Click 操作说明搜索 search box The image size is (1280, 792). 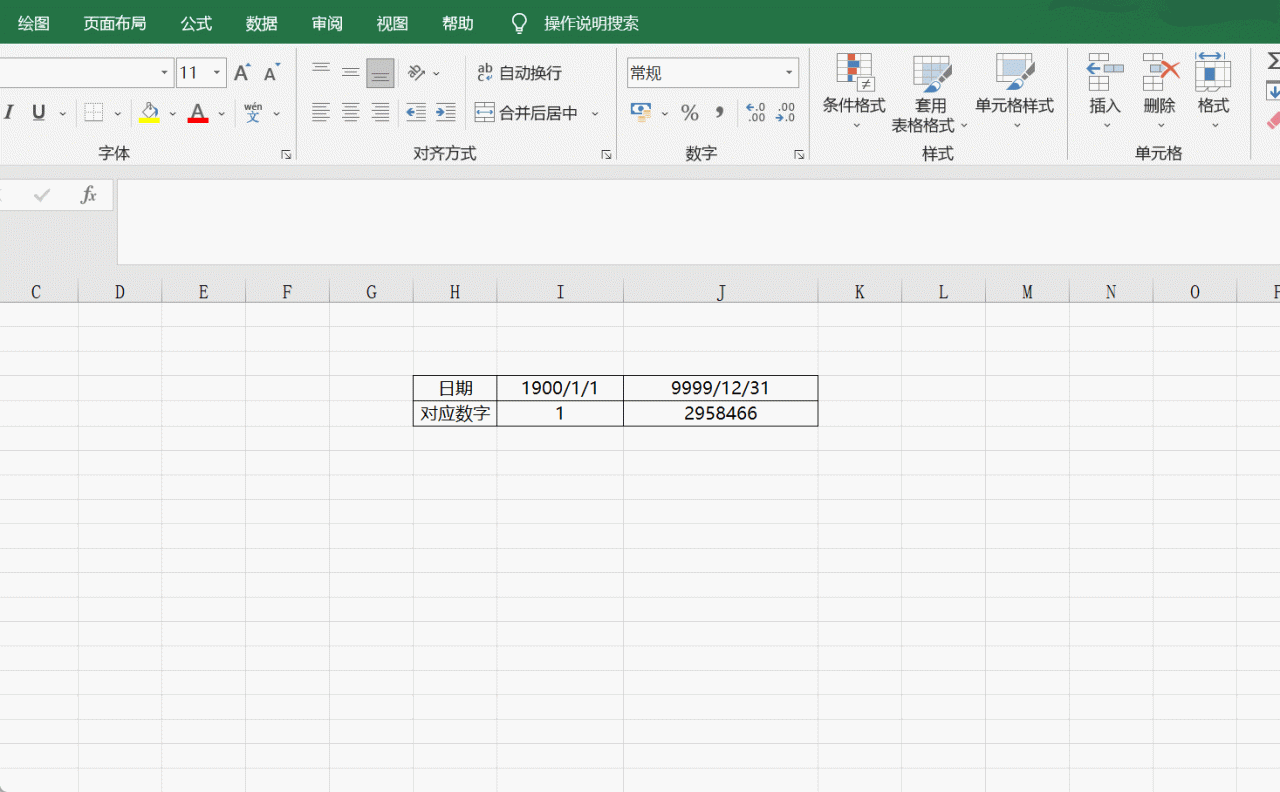coord(591,23)
